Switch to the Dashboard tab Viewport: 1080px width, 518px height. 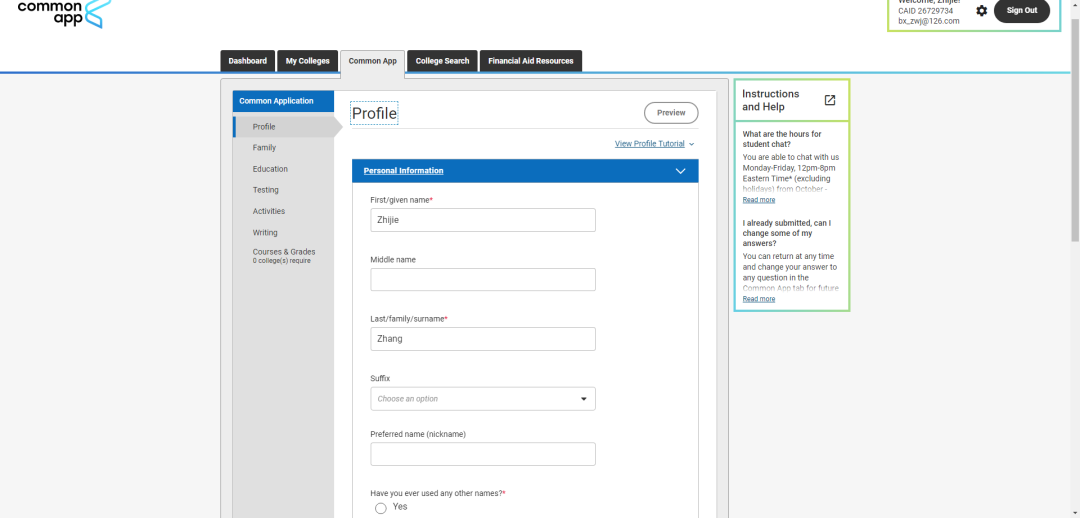pyautogui.click(x=247, y=61)
